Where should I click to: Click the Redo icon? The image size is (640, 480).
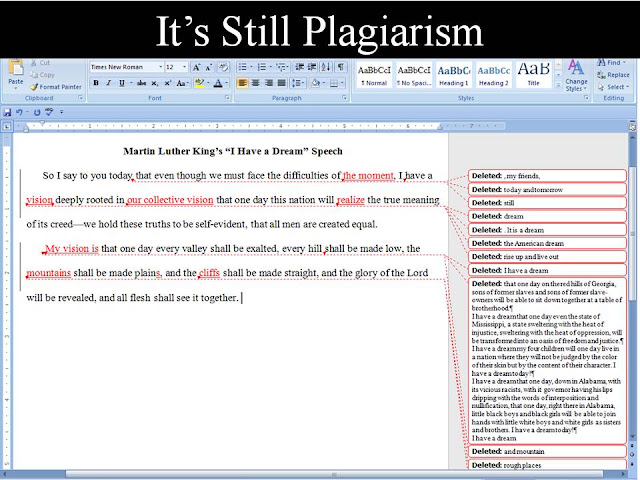tap(37, 112)
